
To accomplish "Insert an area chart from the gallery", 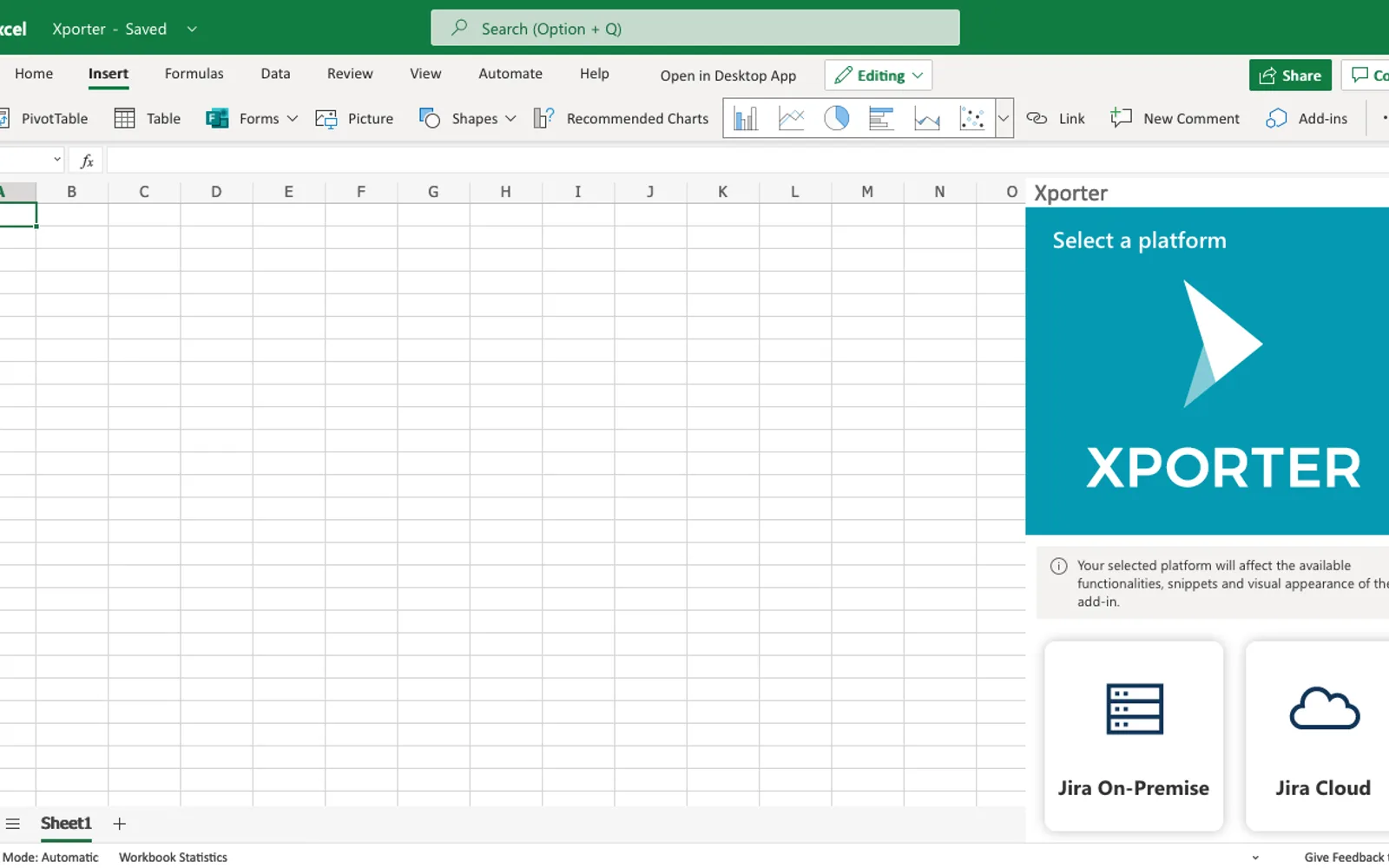I will click(926, 118).
